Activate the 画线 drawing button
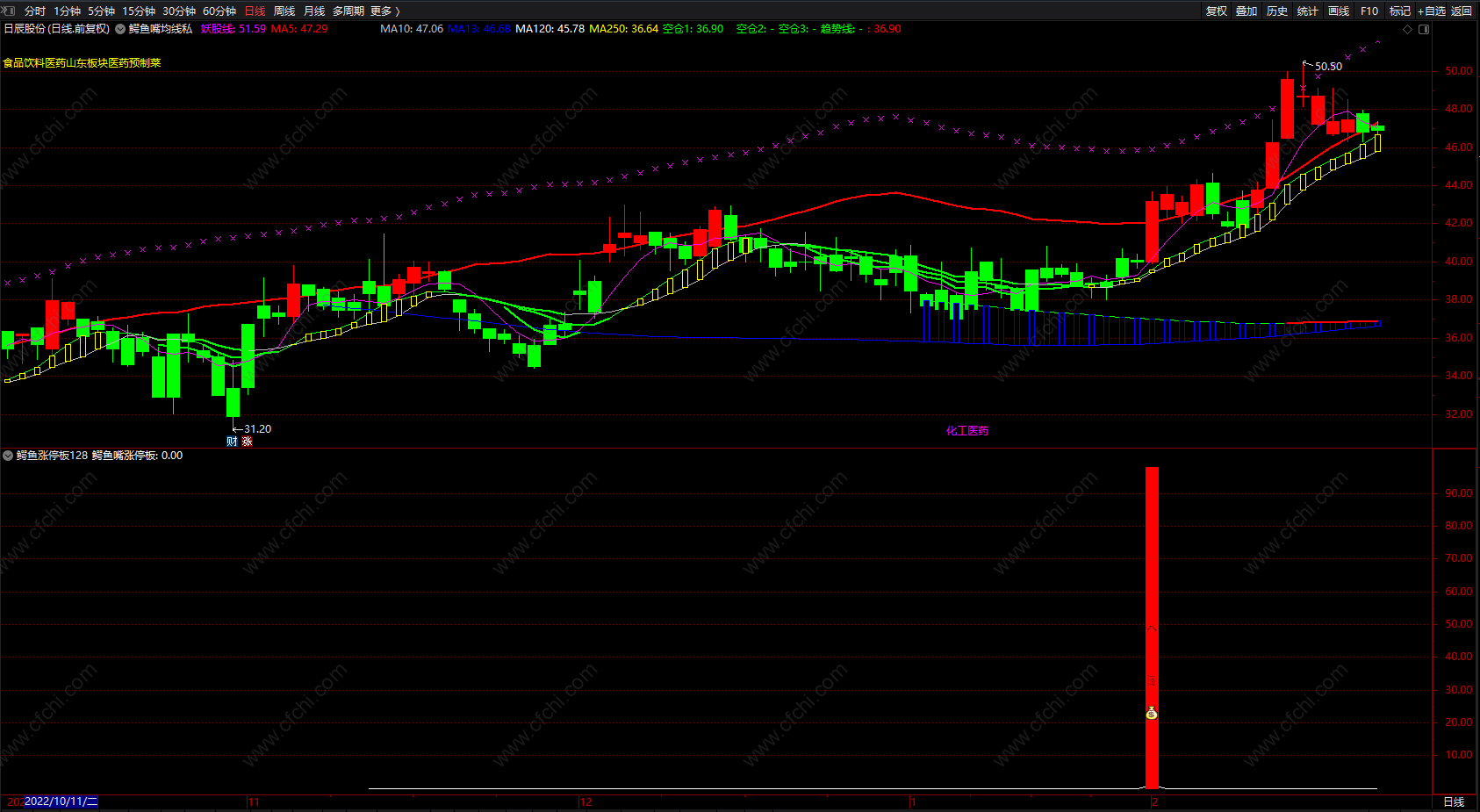 [x=1339, y=11]
